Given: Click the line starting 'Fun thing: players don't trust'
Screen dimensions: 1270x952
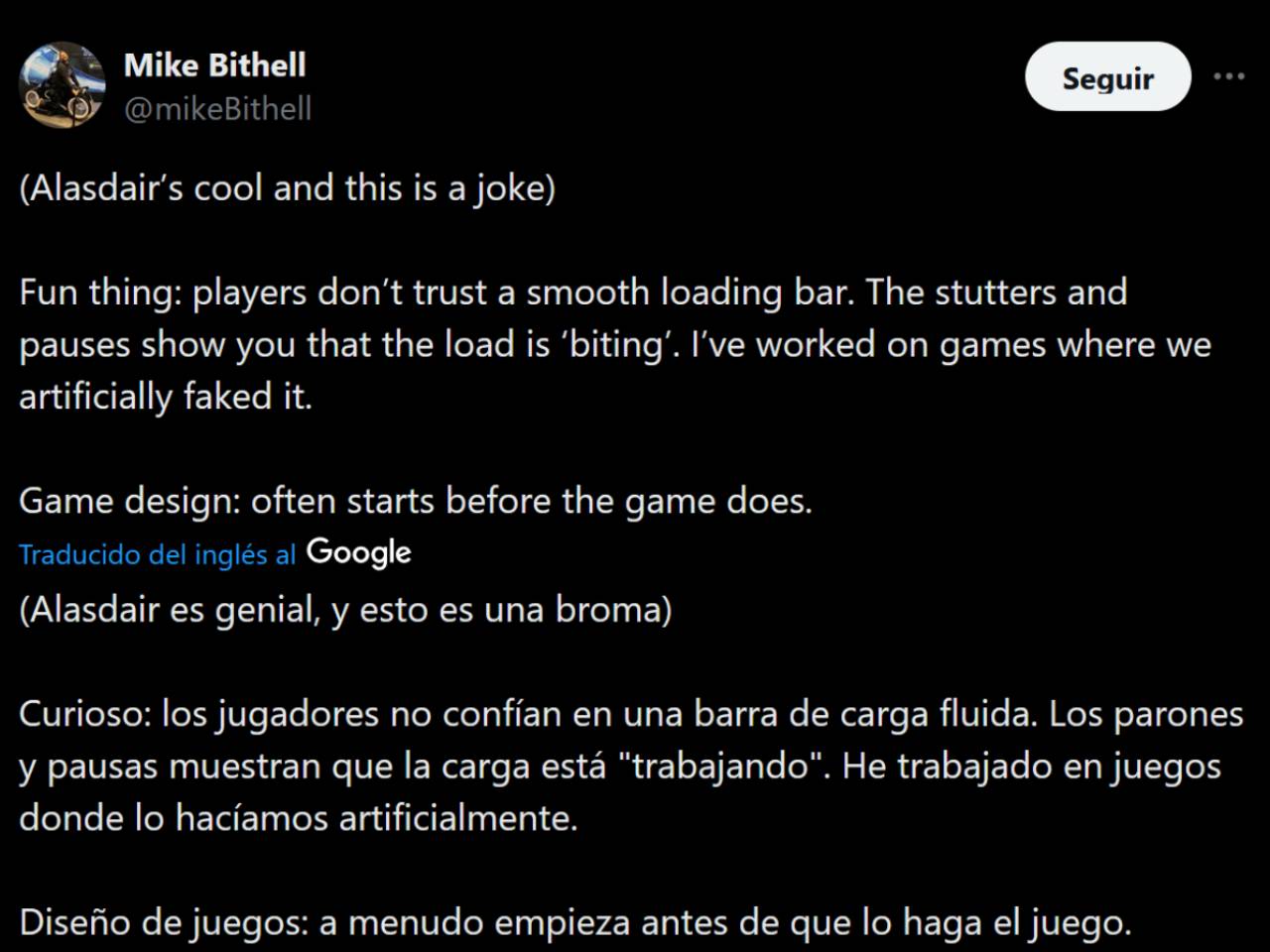Looking at the screenshot, I should pos(573,293).
